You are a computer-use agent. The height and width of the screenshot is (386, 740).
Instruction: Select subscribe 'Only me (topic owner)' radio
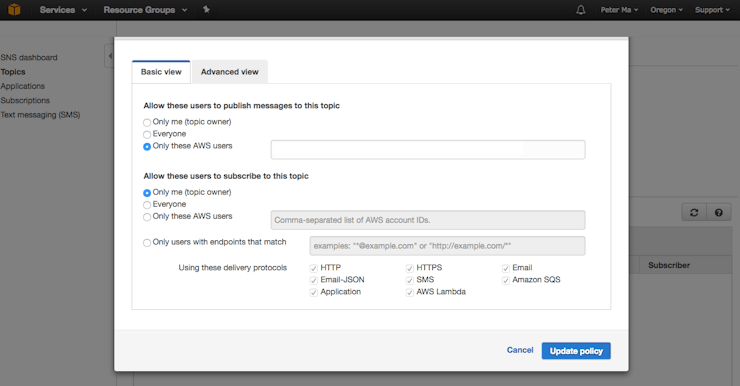147,193
